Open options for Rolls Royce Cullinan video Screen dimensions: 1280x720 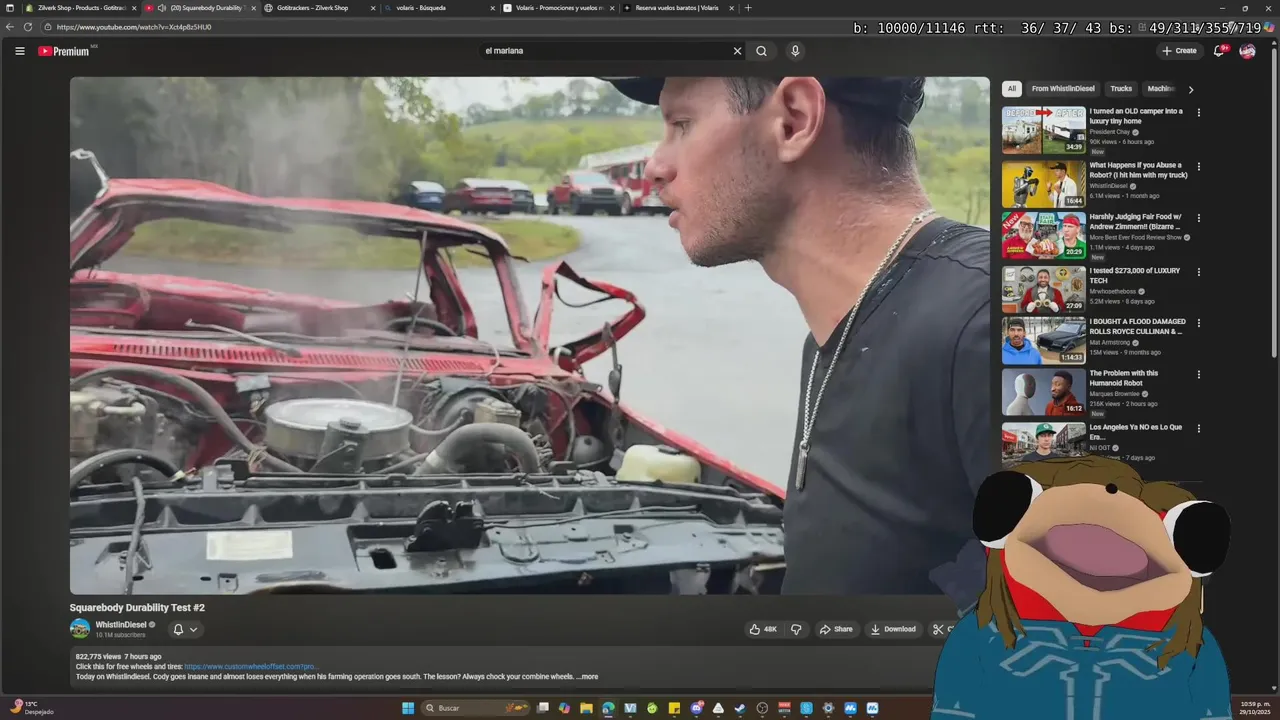[x=1199, y=323]
